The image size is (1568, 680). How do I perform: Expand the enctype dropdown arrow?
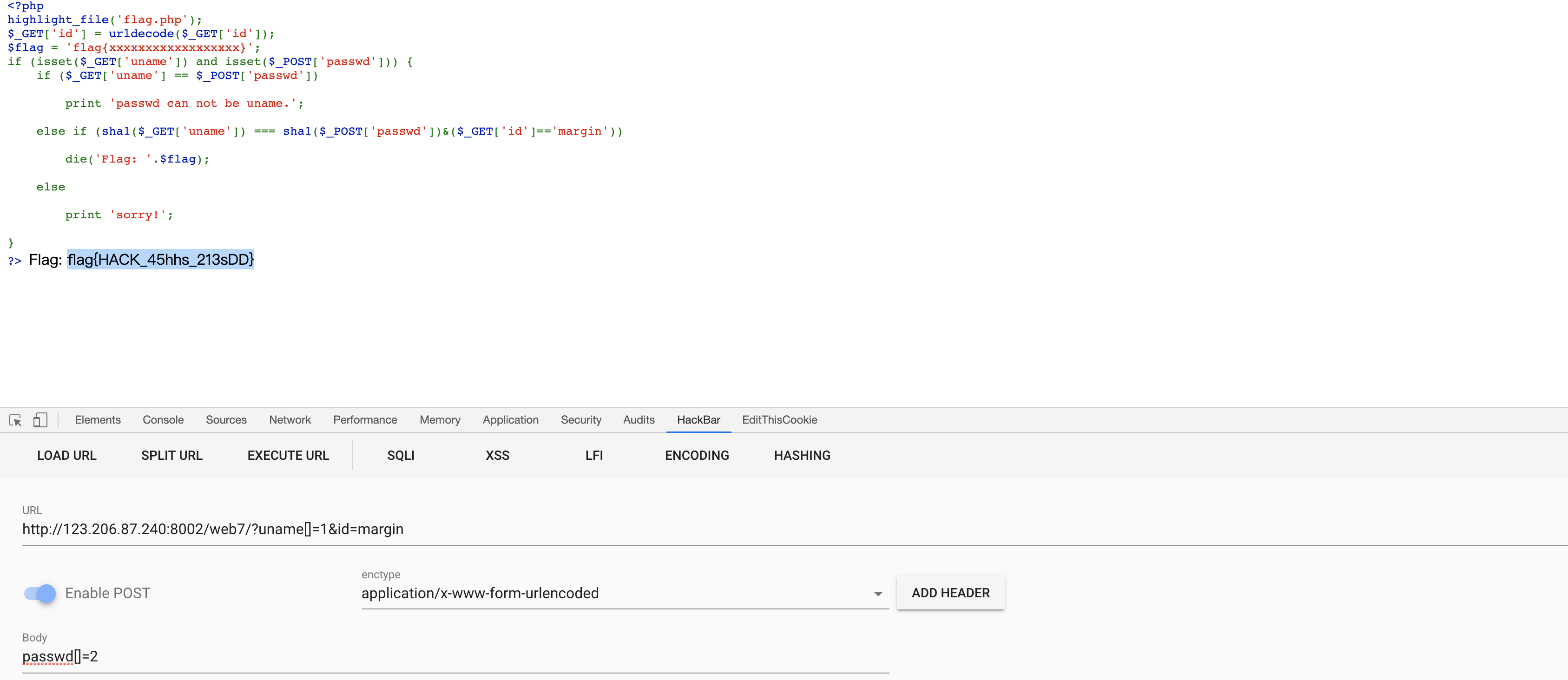878,594
